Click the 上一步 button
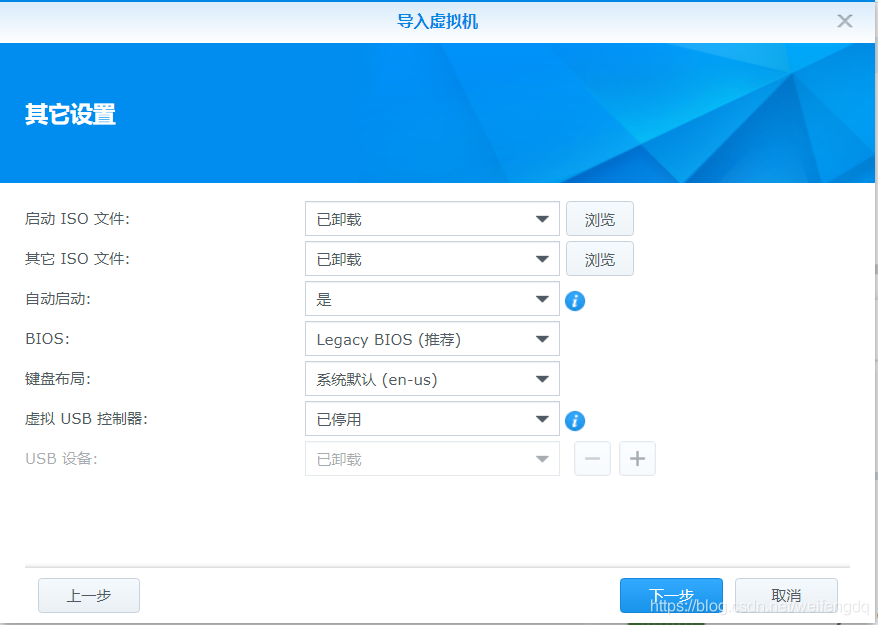Screen dimensions: 878x625 tap(88, 595)
